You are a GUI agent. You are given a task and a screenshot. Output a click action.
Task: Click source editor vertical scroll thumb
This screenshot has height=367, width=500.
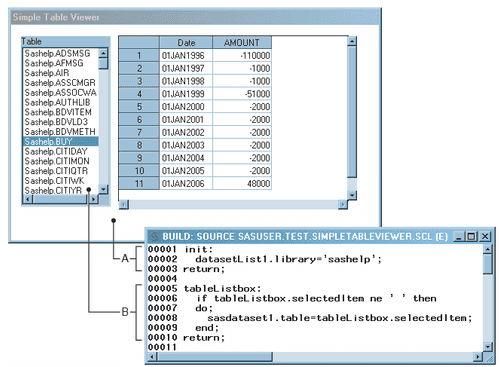click(x=488, y=264)
